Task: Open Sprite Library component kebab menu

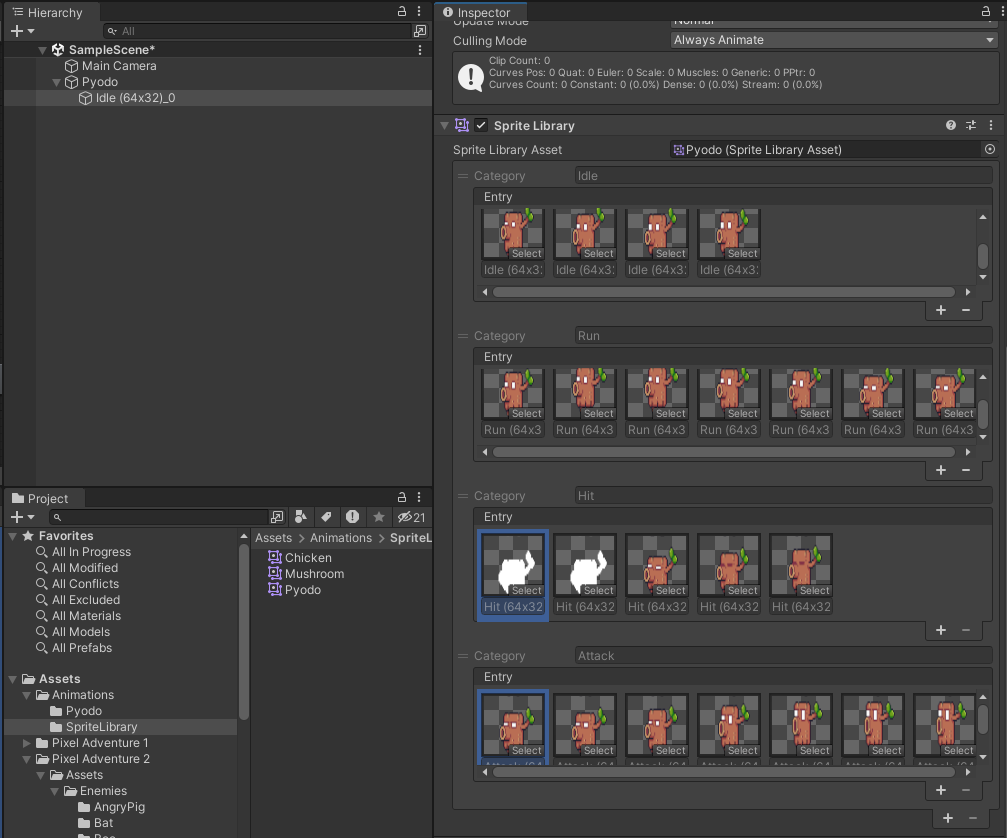Action: [x=991, y=125]
